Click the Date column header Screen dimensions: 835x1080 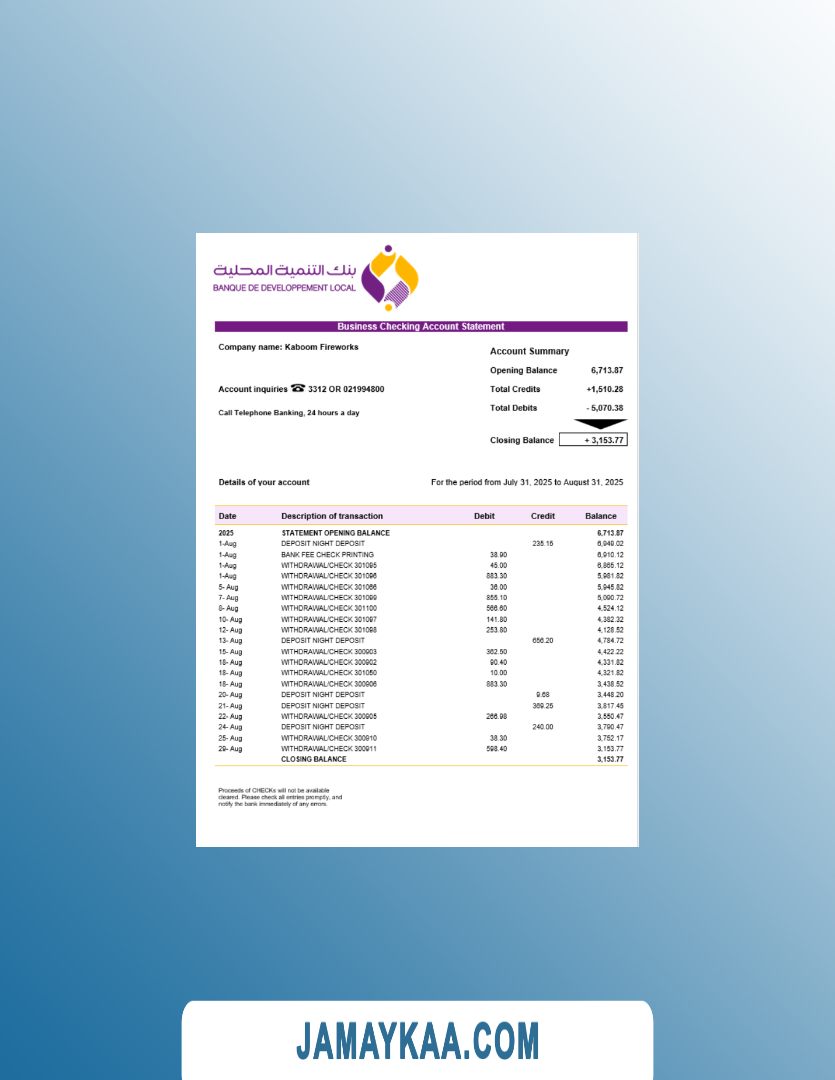click(x=227, y=516)
